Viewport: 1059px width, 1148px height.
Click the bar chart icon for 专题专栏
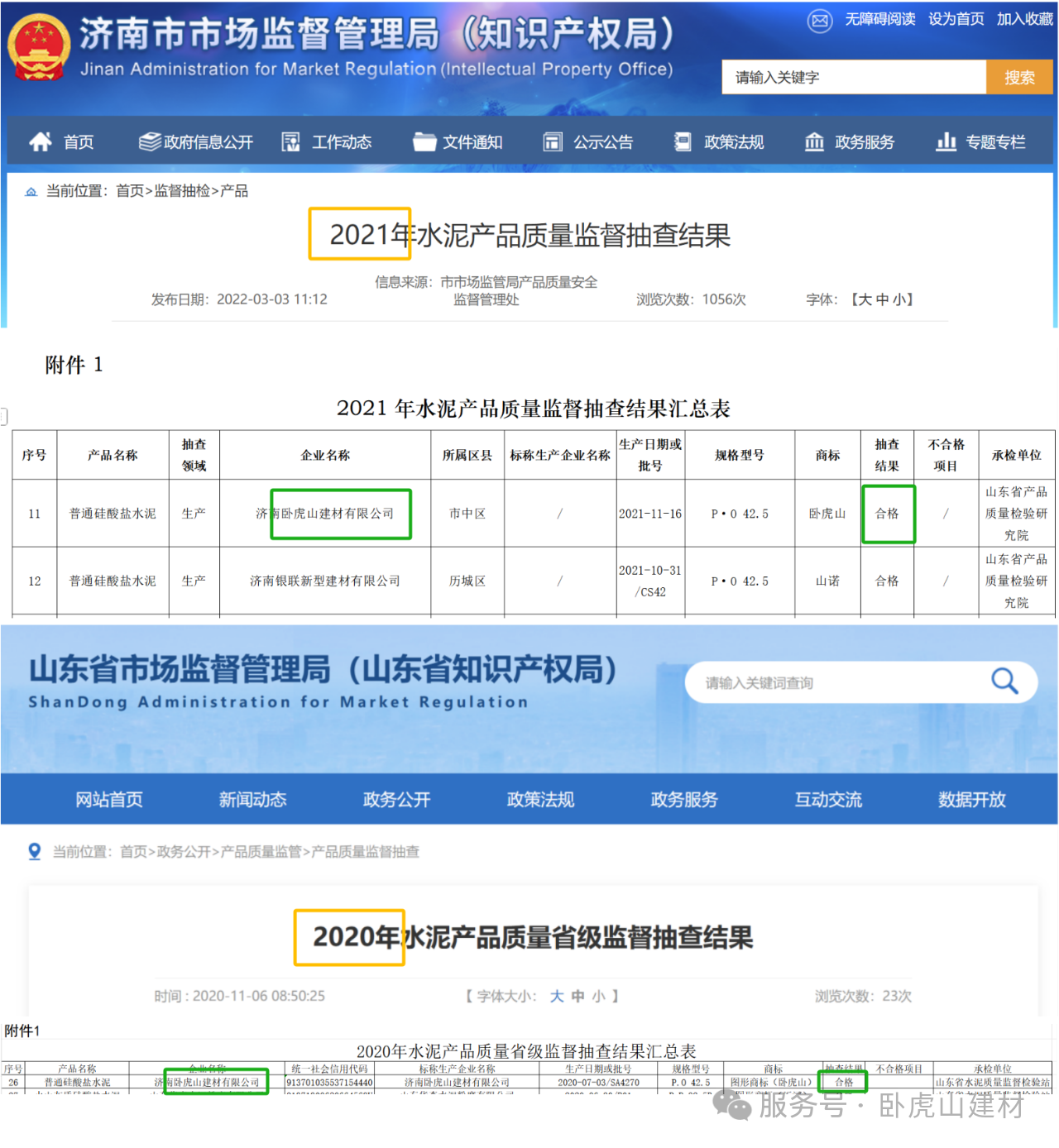coord(946,142)
